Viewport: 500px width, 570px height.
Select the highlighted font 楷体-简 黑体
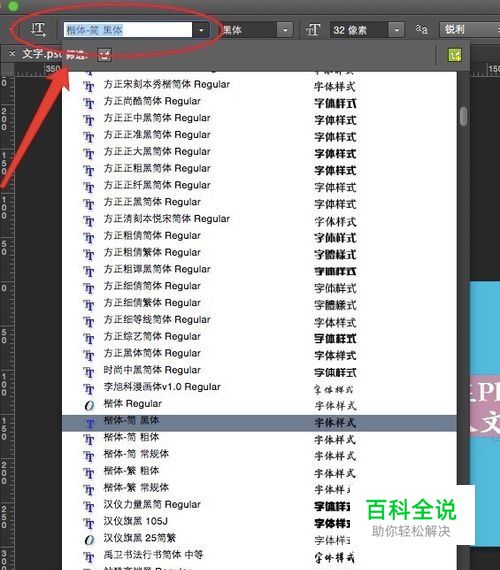click(259, 423)
